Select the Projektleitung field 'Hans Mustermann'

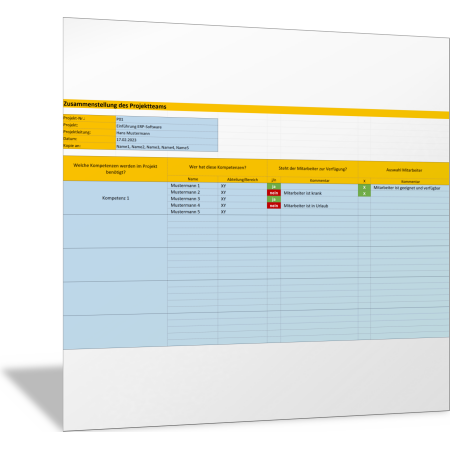pyautogui.click(x=167, y=133)
